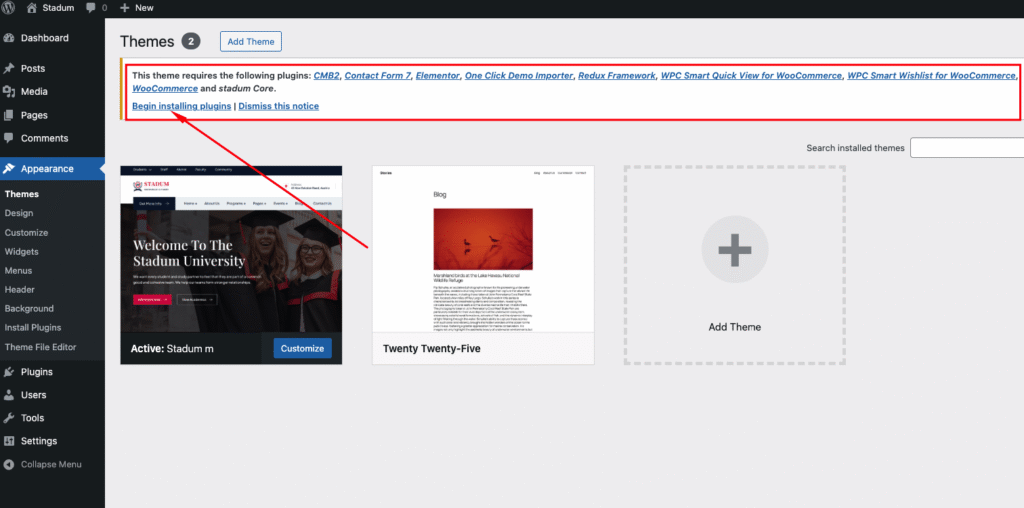The height and width of the screenshot is (508, 1024).
Task: Click the Settings sliders icon
Action: (9, 441)
